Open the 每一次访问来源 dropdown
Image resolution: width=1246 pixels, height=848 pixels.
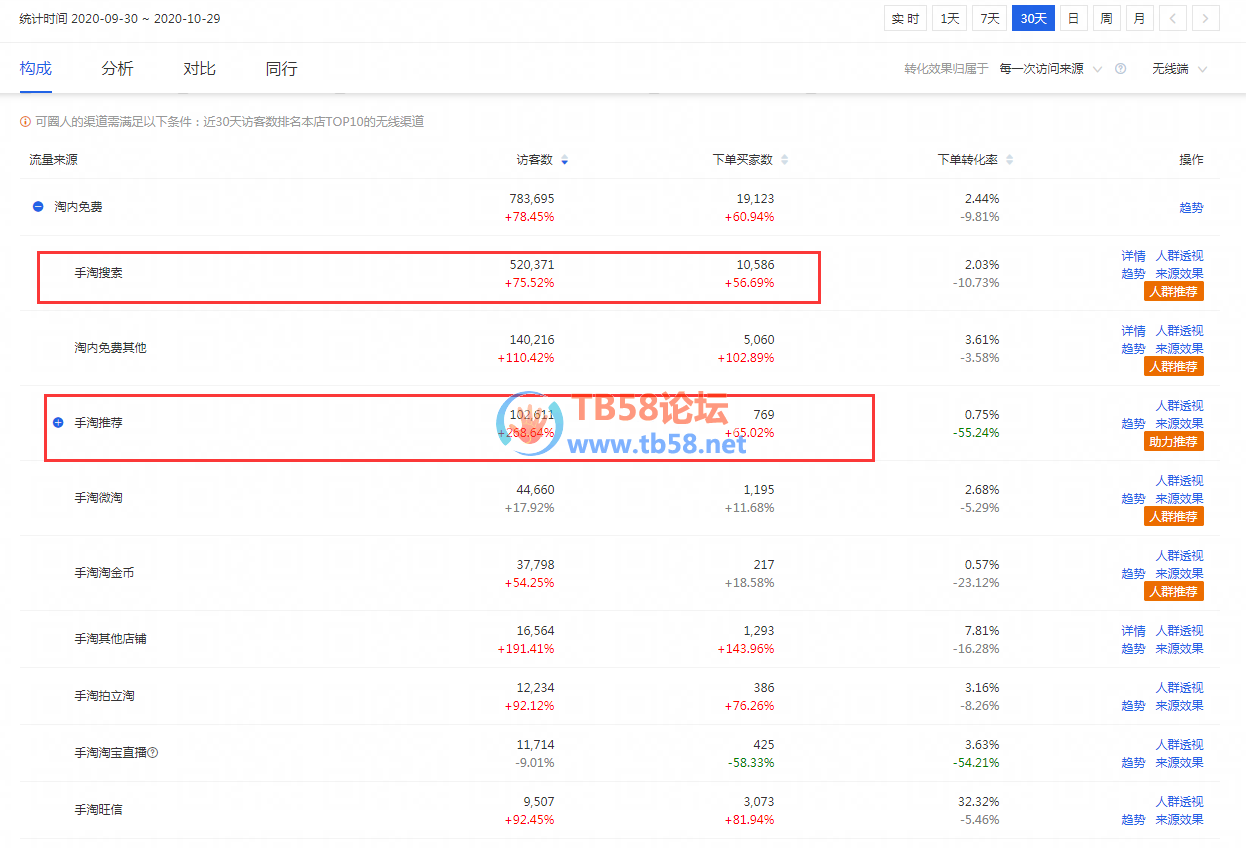click(x=1050, y=69)
